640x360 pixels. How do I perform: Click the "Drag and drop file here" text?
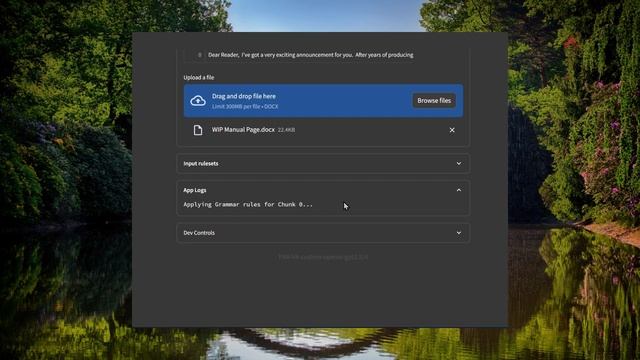click(244, 96)
